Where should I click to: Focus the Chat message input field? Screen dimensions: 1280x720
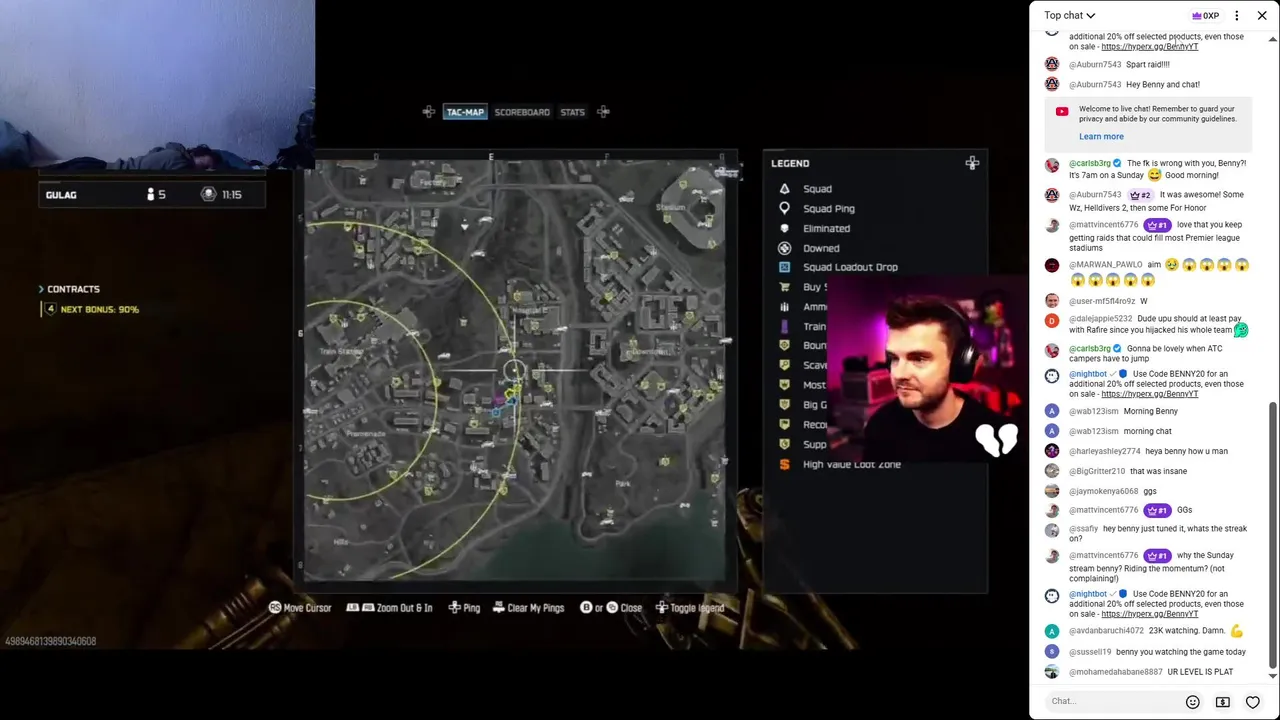coord(1112,701)
